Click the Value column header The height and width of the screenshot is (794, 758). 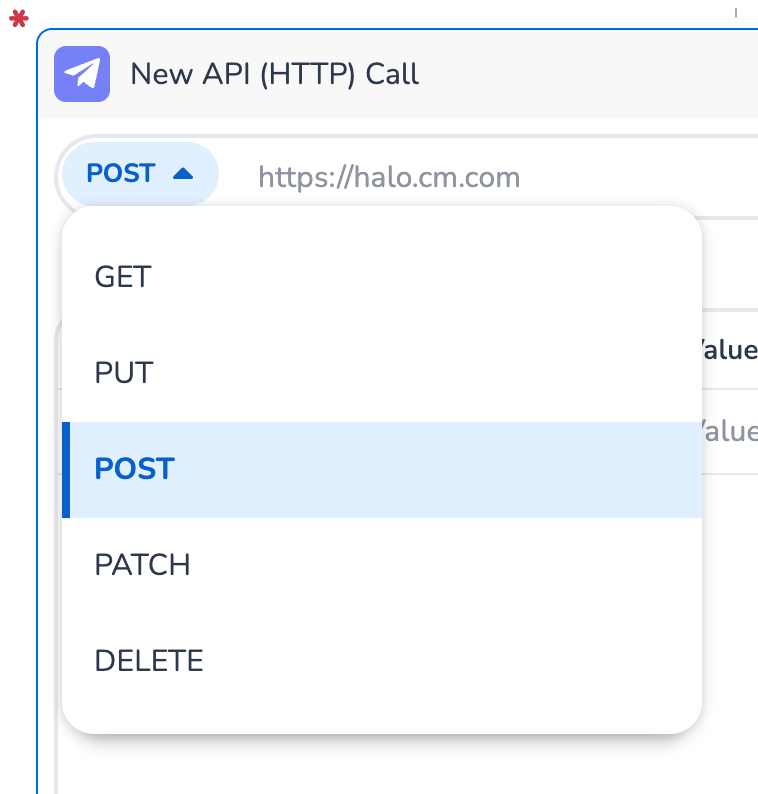pyautogui.click(x=728, y=350)
